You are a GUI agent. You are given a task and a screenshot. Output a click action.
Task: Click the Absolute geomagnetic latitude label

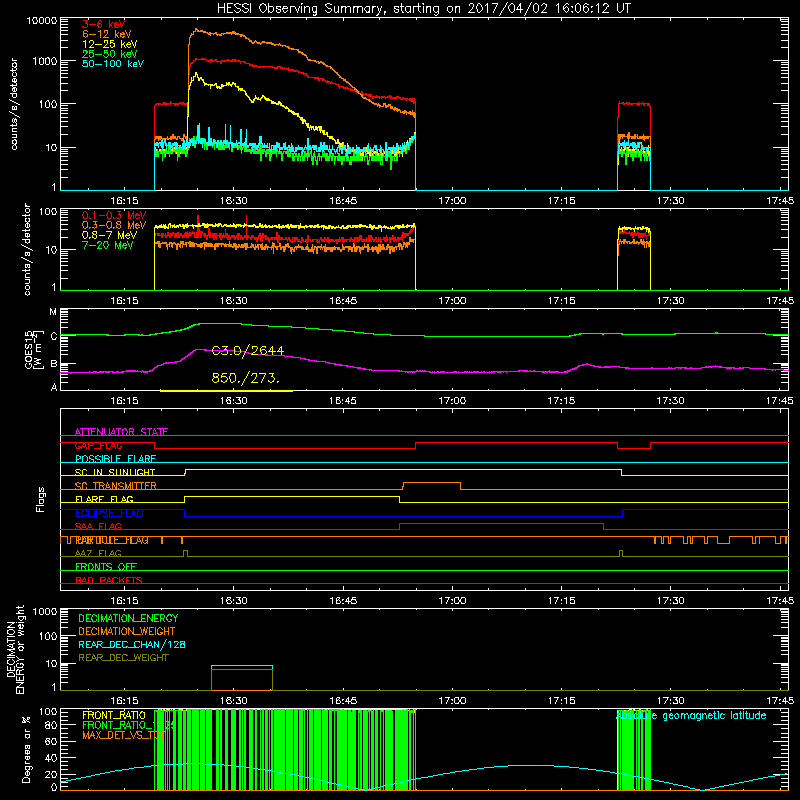[x=691, y=716]
